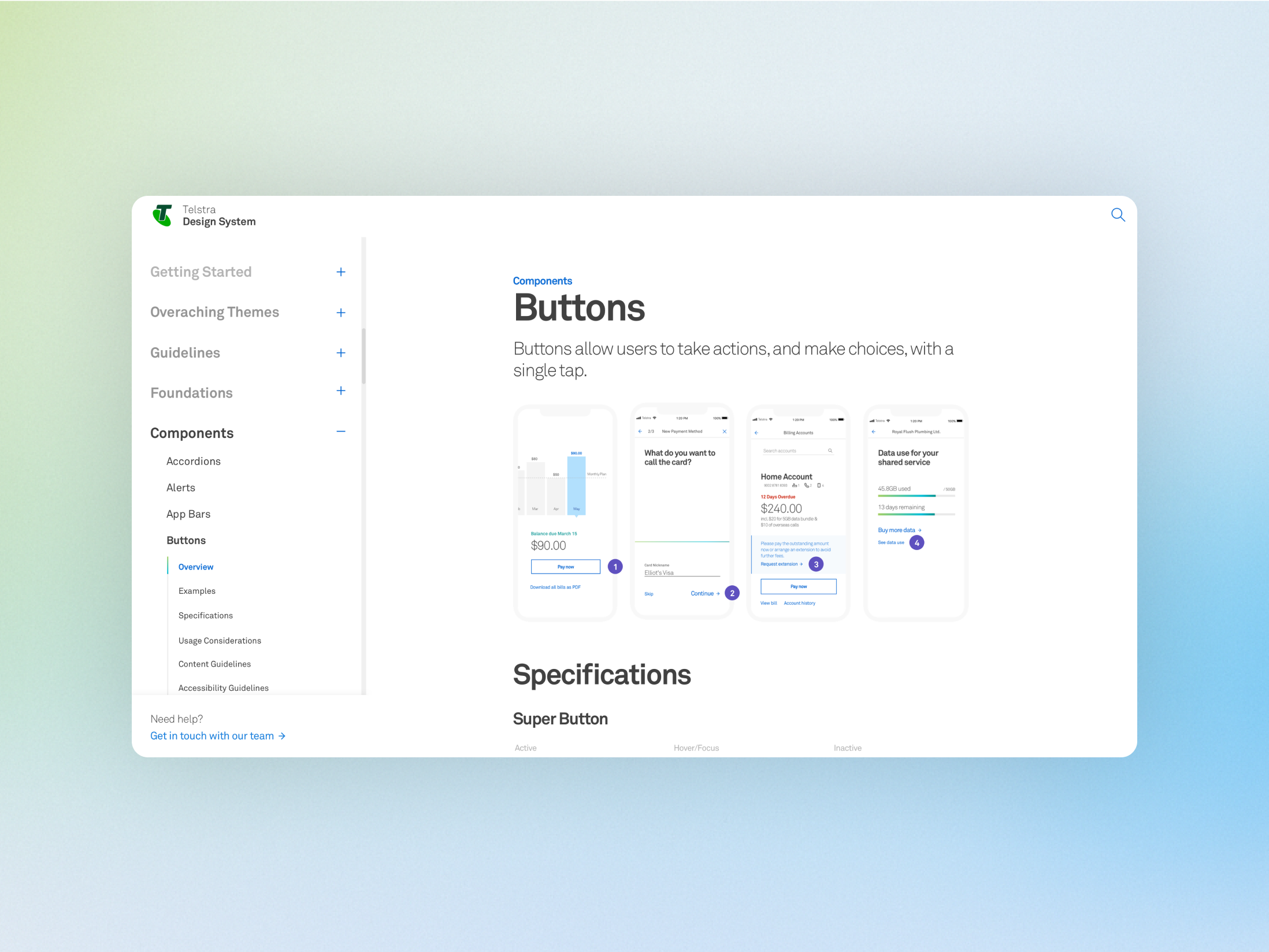This screenshot has height=952, width=1269.
Task: Click arrow icon beside Get in touch
Action: [x=282, y=736]
